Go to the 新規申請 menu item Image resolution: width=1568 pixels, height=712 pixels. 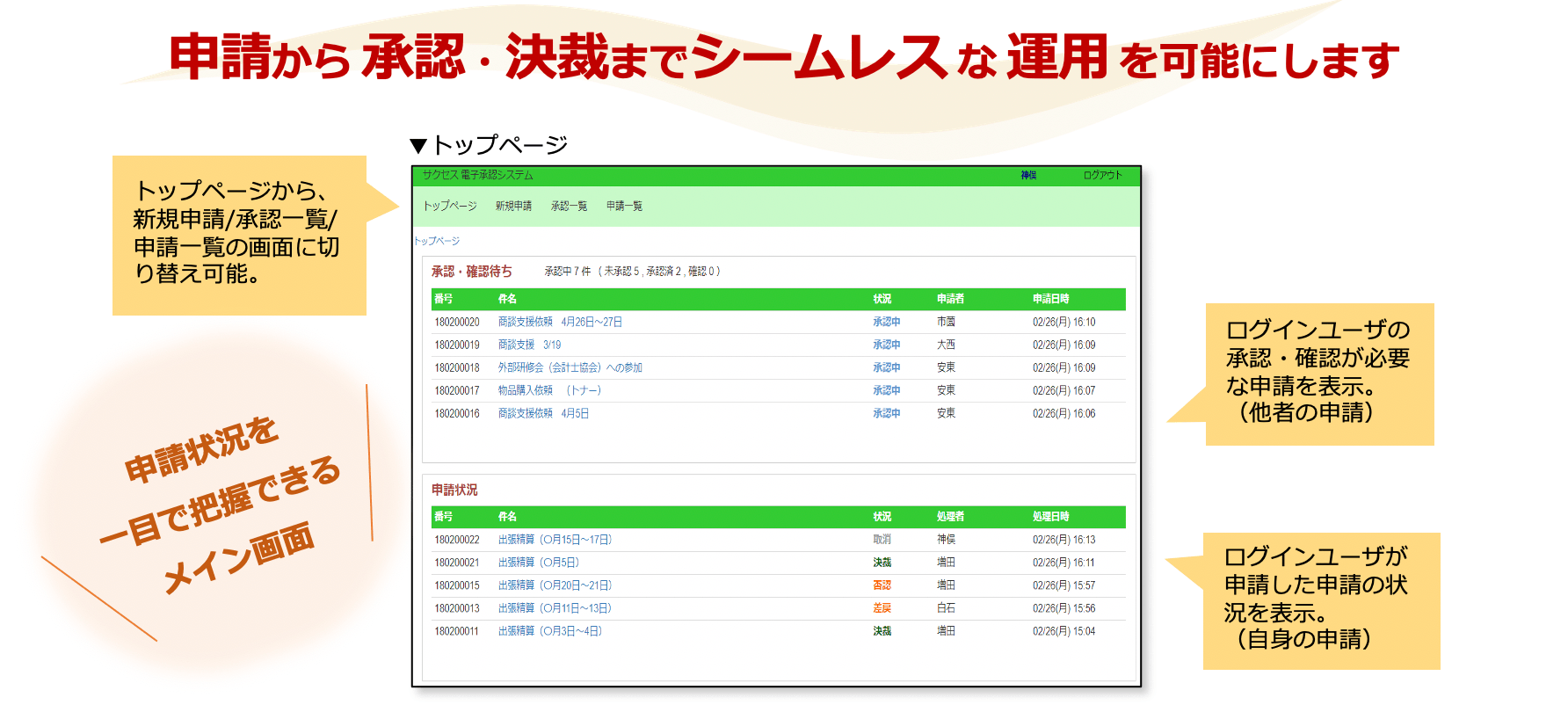coord(513,206)
